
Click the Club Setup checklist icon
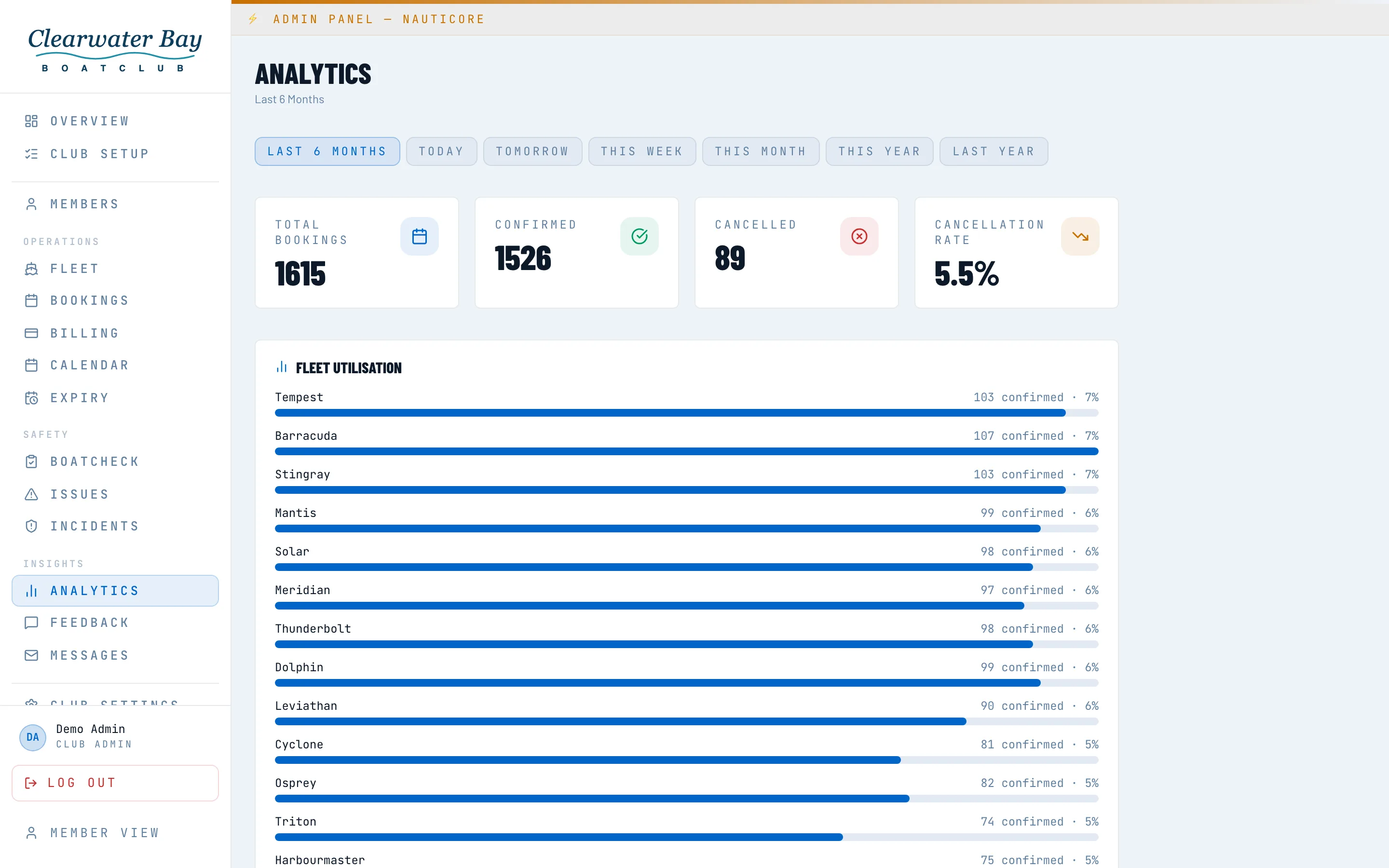pos(31,154)
